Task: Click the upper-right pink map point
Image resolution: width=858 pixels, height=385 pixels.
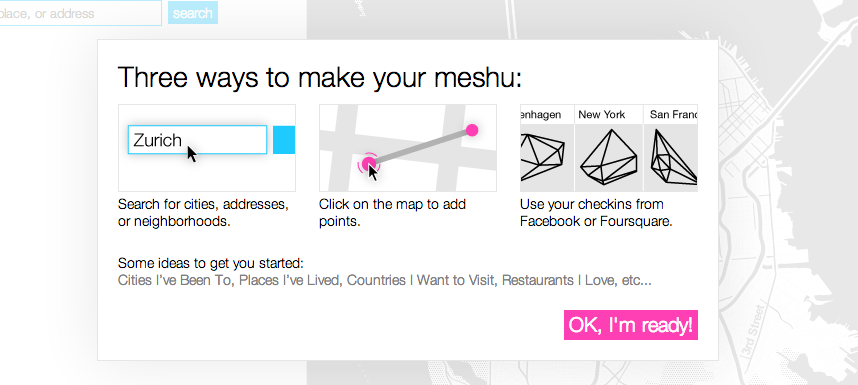Action: (x=472, y=130)
